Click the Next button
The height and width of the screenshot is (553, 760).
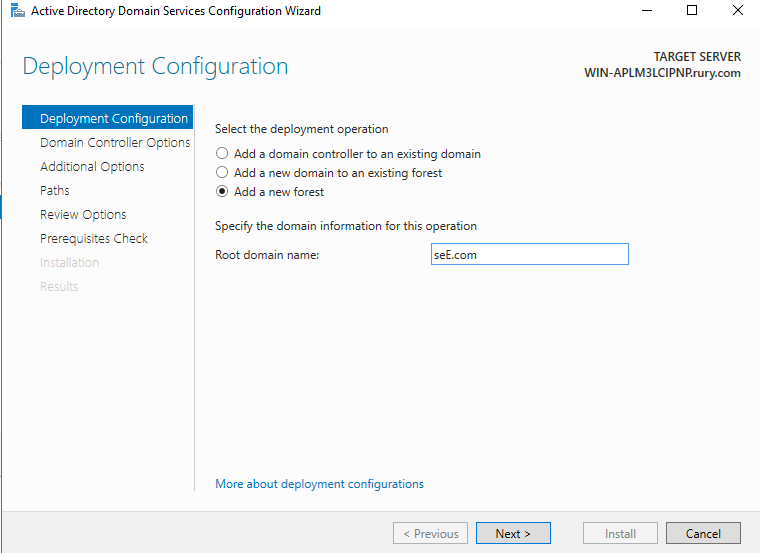coord(513,533)
